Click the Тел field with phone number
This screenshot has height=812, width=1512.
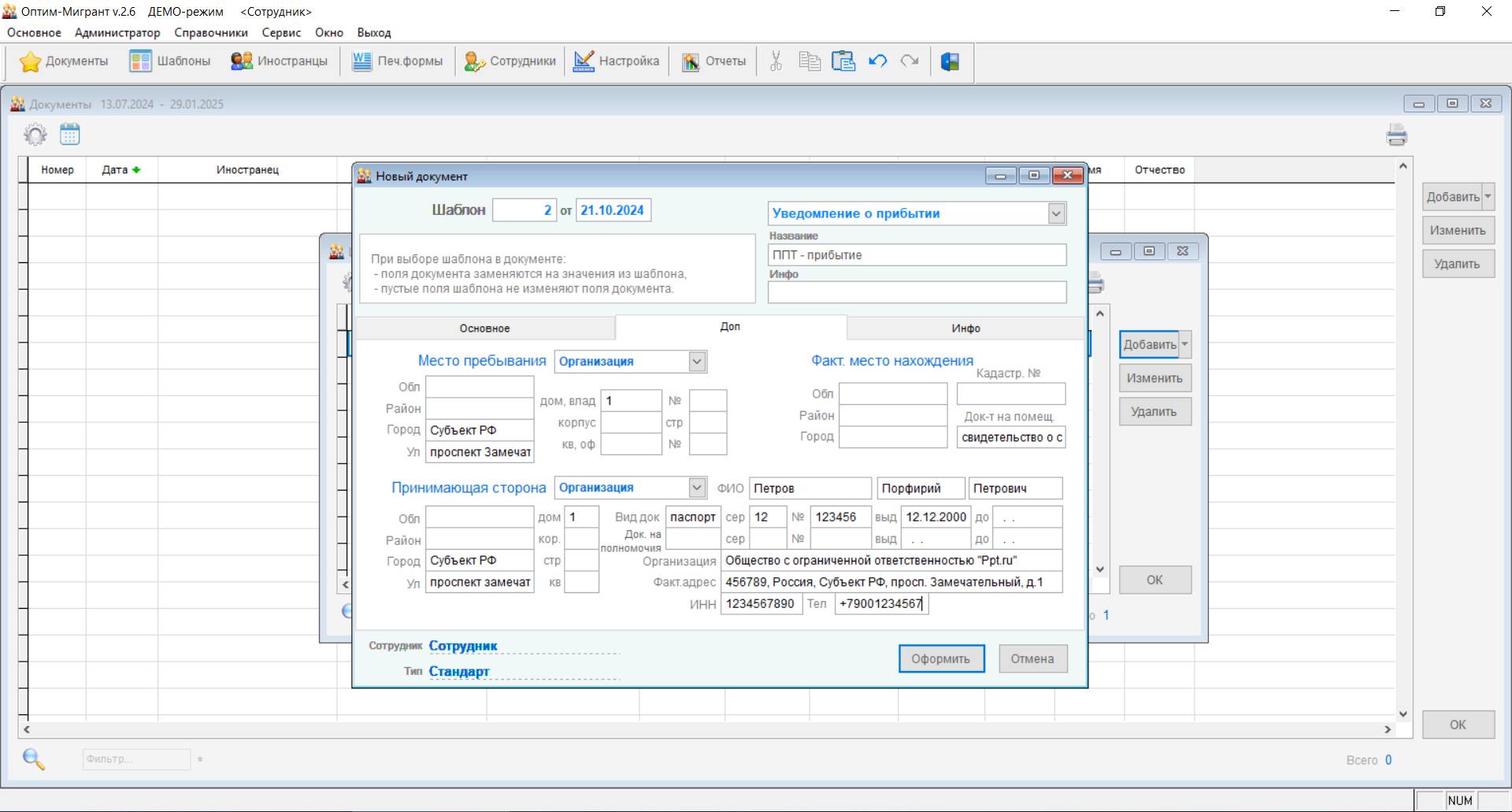click(x=881, y=604)
